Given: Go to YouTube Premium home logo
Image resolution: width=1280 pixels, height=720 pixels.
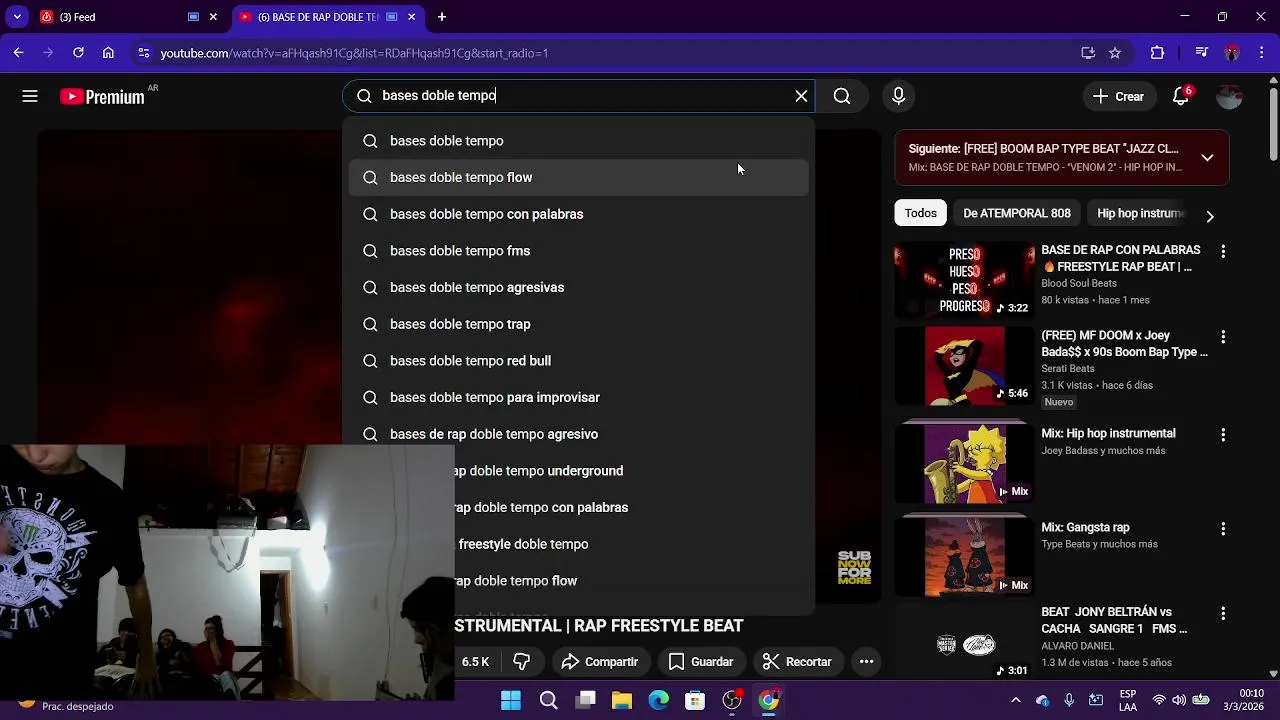Looking at the screenshot, I should click(102, 96).
